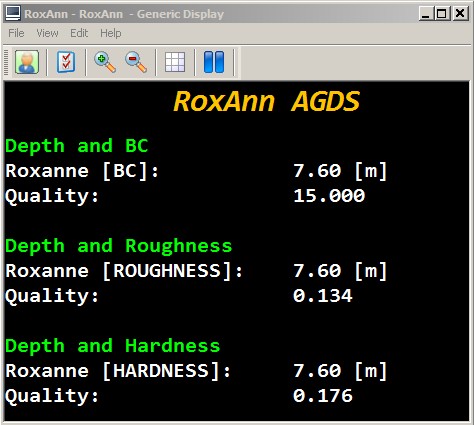Click the Depth and BC section label
The width and height of the screenshot is (474, 425).
pyautogui.click(x=77, y=146)
